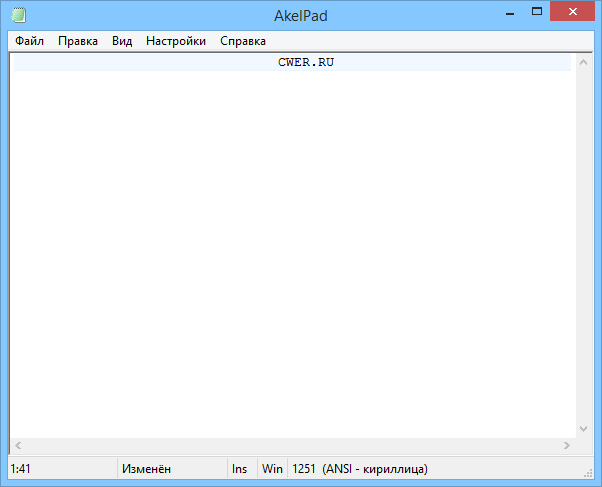The width and height of the screenshot is (602, 487).
Task: Place the cursor in the CWER.RU text
Action: click(306, 62)
